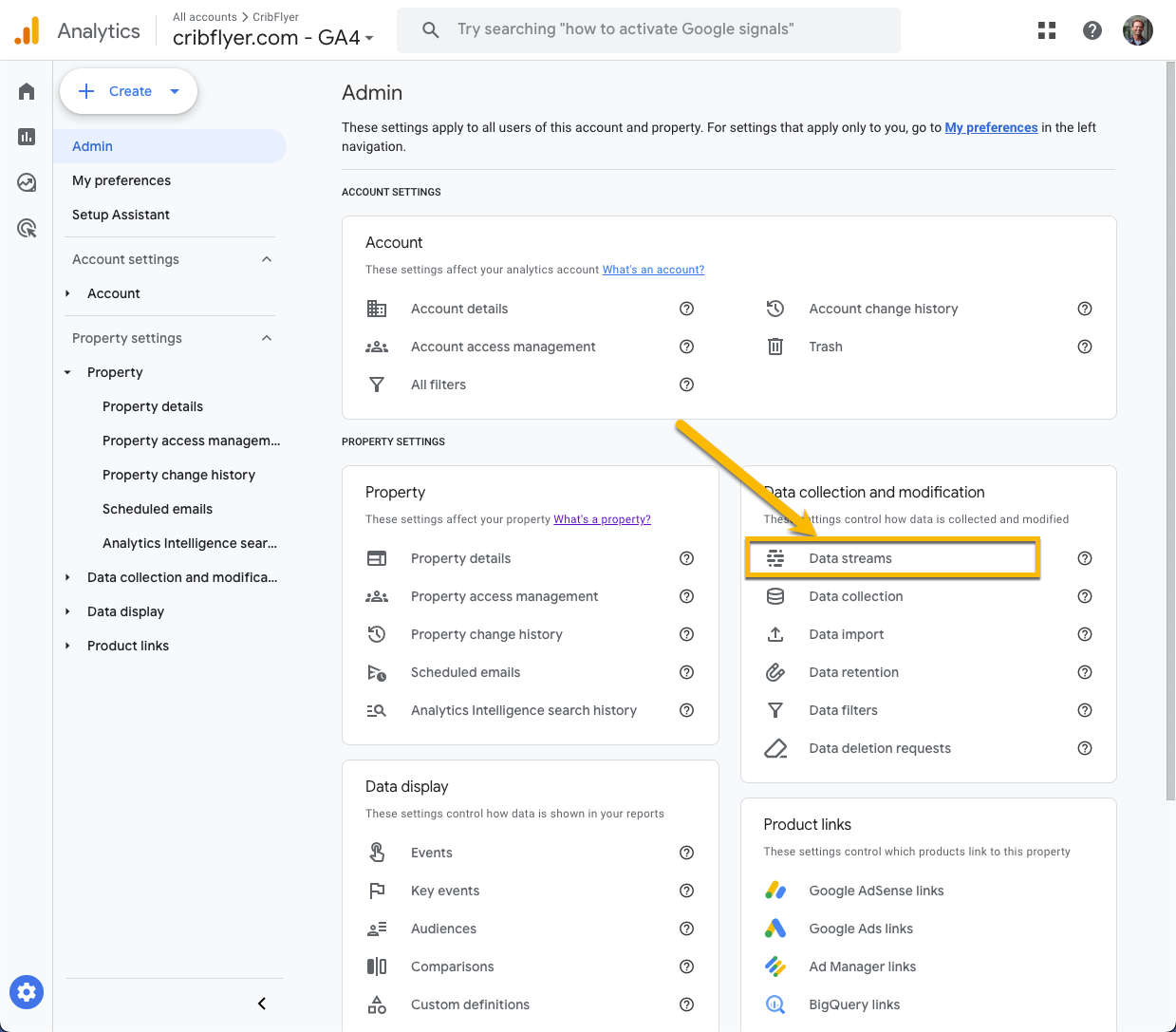The image size is (1176, 1032).
Task: Click help icon beside Comparisons
Action: tap(687, 966)
